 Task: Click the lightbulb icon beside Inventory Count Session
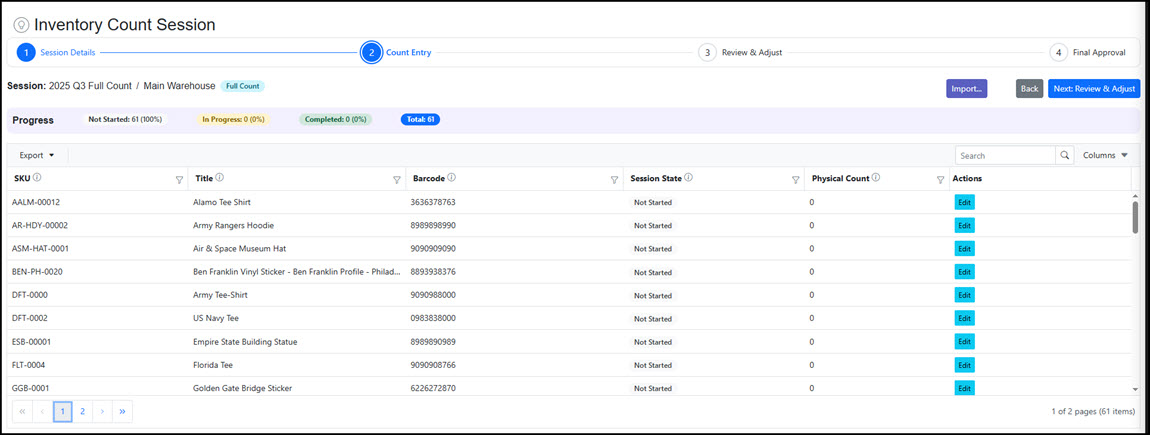(x=21, y=25)
